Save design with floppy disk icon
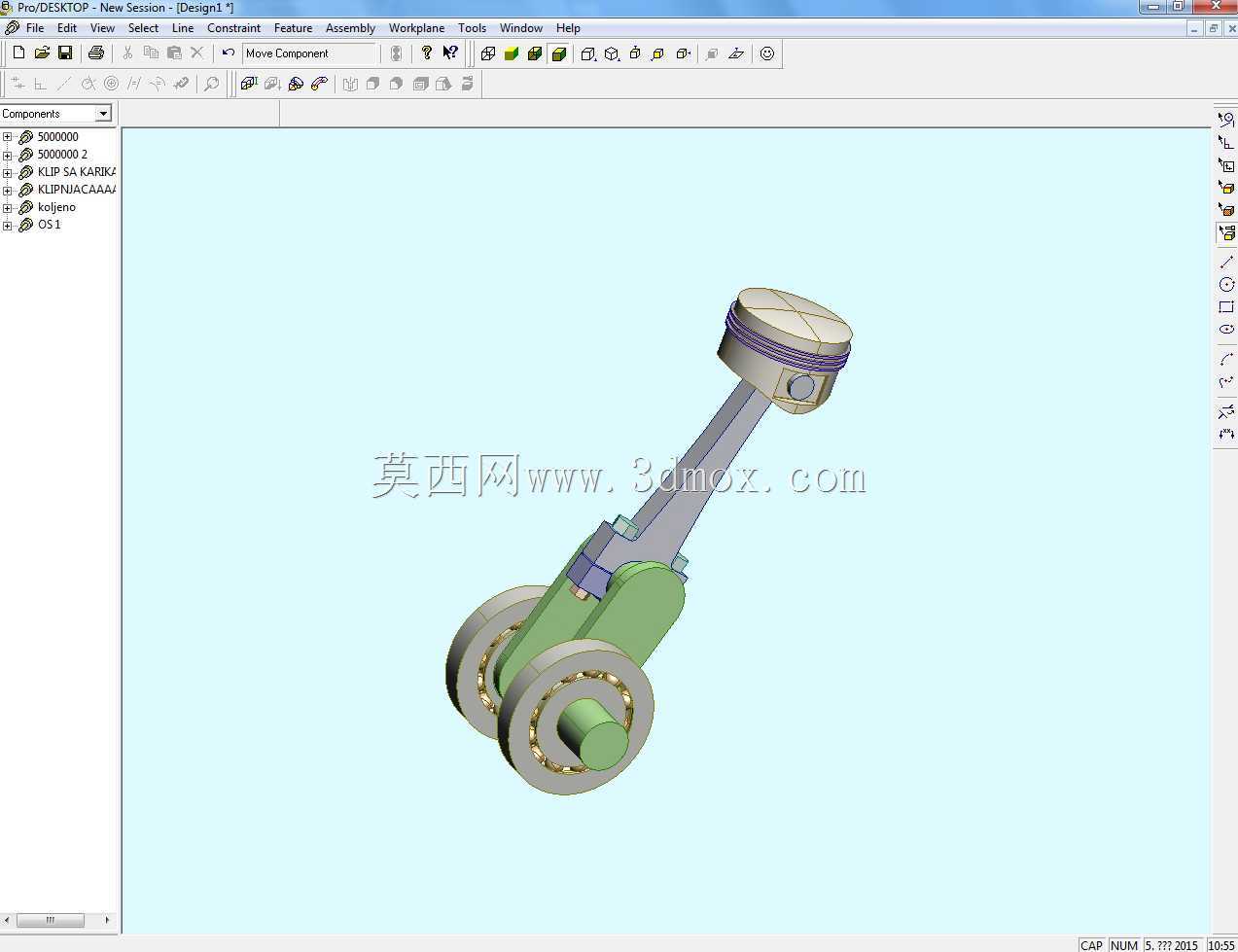Screen dimensions: 1238x952 coord(65,53)
